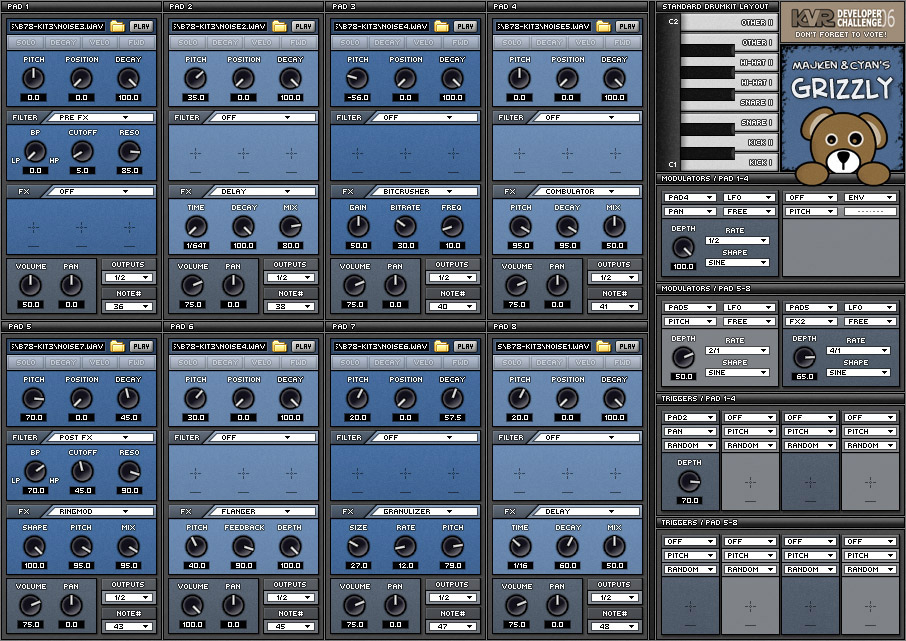Click Play button on Pad 3
This screenshot has height=641, width=906.
click(465, 26)
